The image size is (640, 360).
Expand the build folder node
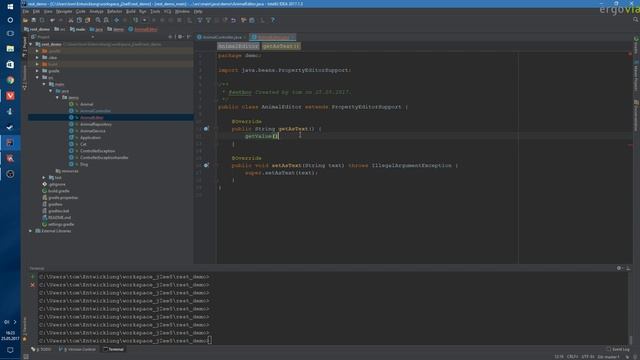tap(37, 64)
